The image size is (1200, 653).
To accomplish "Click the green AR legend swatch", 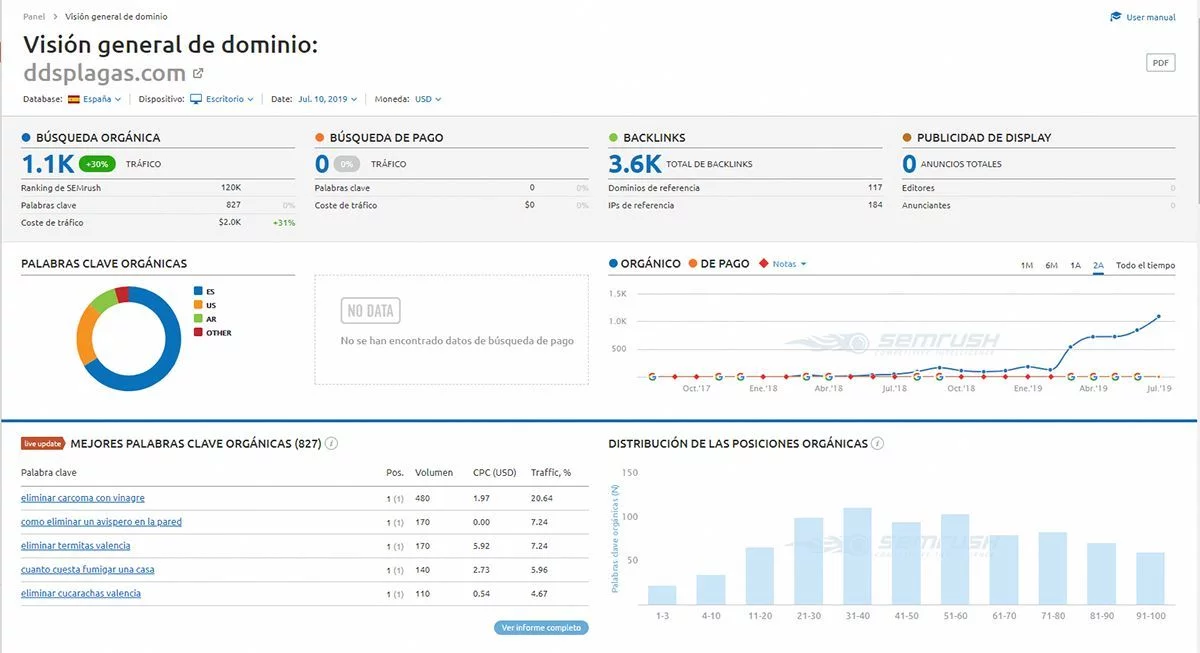I will [x=198, y=319].
